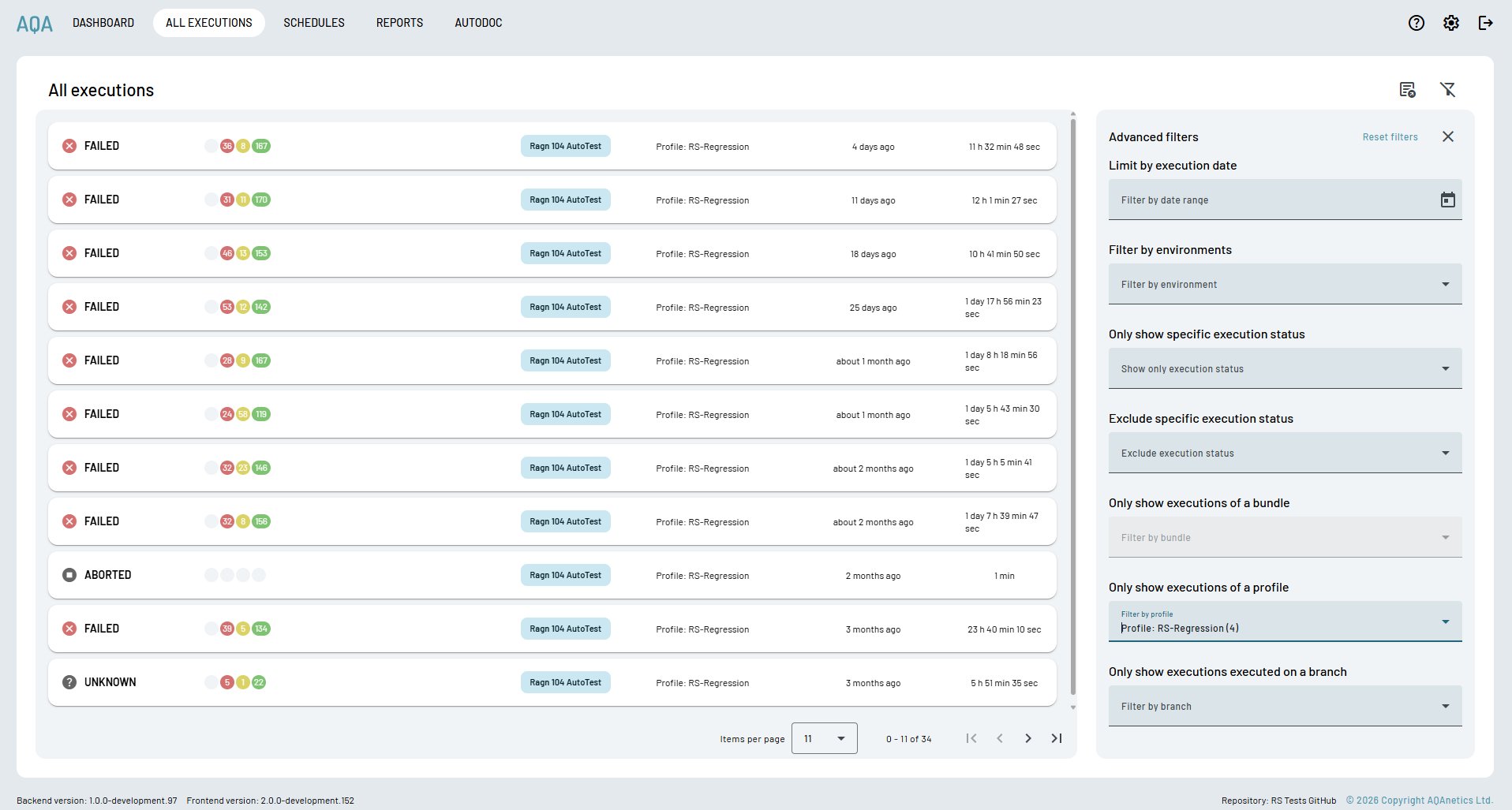Open the help question mark icon
This screenshot has height=810, width=1512.
(x=1416, y=23)
